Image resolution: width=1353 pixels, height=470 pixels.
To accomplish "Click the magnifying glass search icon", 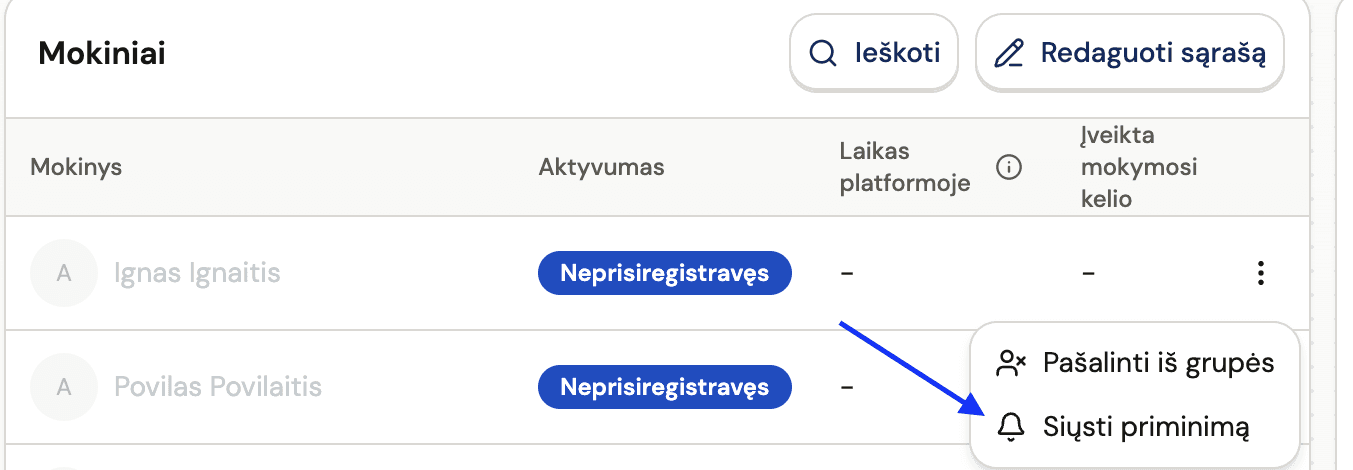I will pyautogui.click(x=822, y=53).
